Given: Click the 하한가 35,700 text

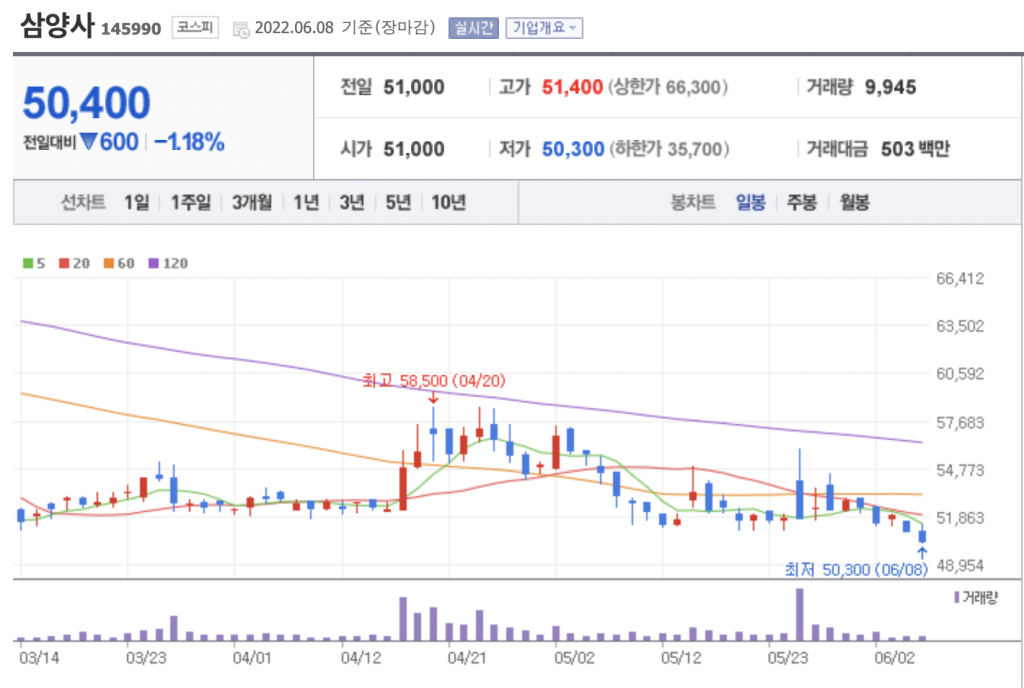Looking at the screenshot, I should pos(669,149).
